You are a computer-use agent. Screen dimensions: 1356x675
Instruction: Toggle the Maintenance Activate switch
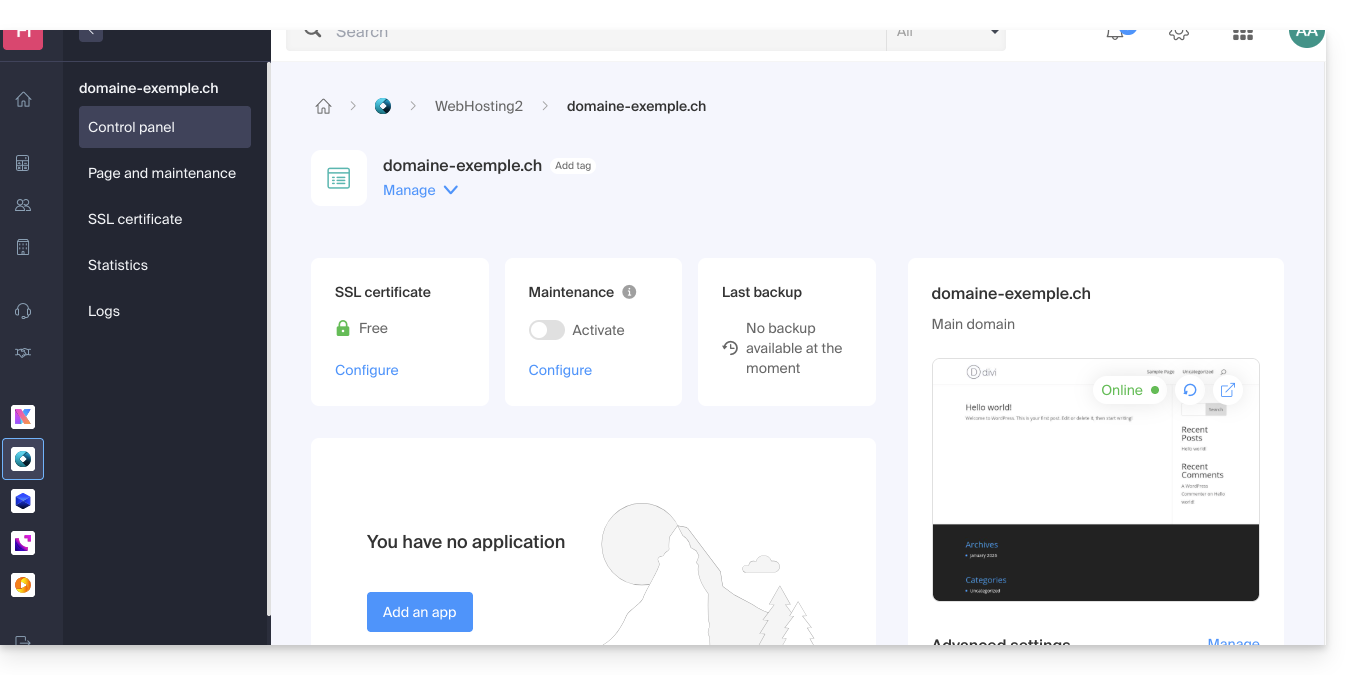547,330
